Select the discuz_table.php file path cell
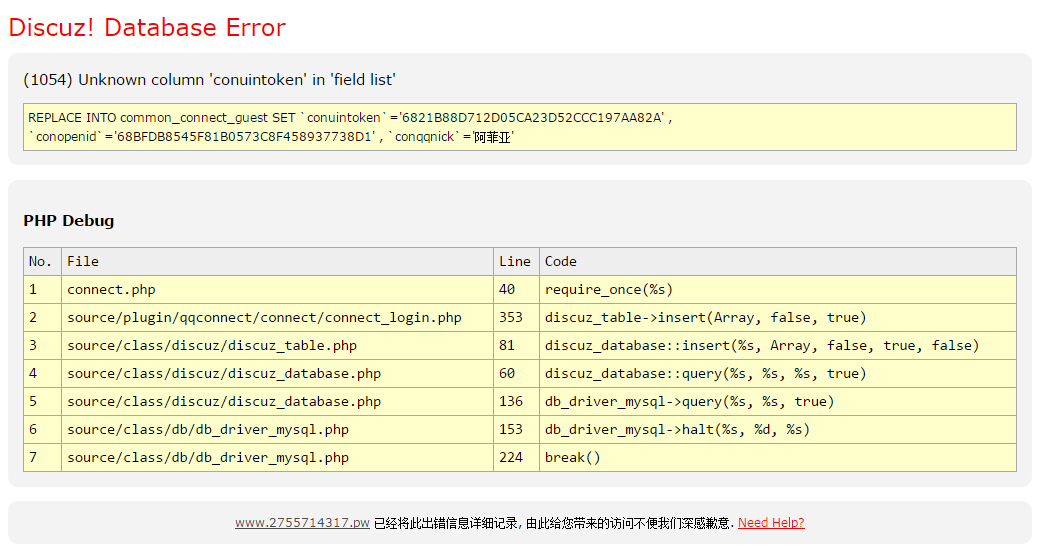This screenshot has height=558, width=1057. pos(277,346)
